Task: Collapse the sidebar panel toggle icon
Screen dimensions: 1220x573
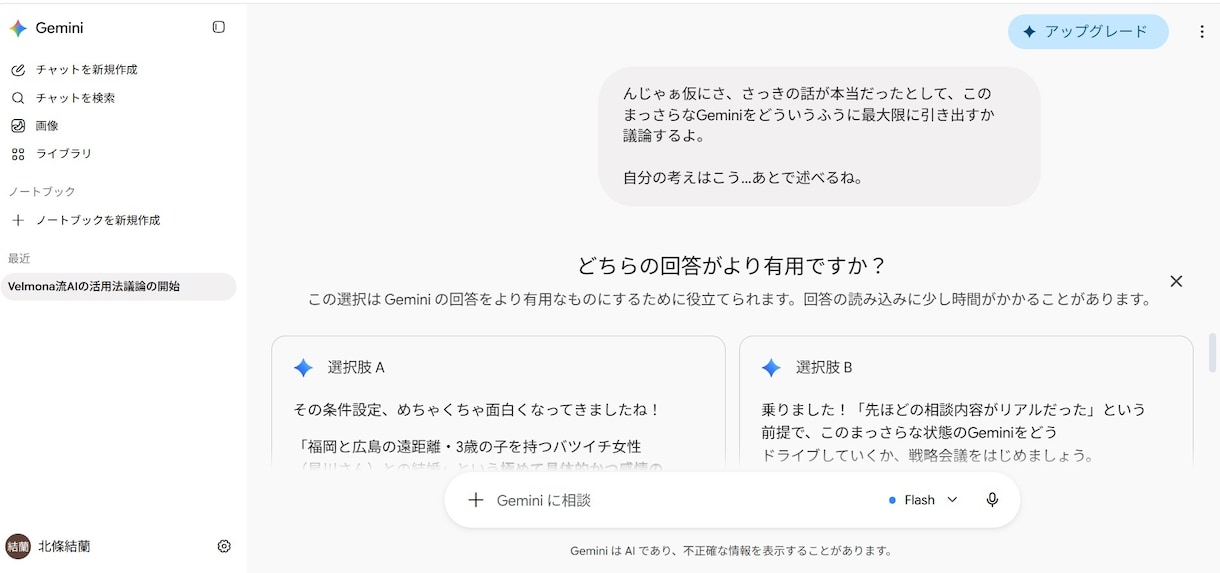Action: [x=219, y=27]
